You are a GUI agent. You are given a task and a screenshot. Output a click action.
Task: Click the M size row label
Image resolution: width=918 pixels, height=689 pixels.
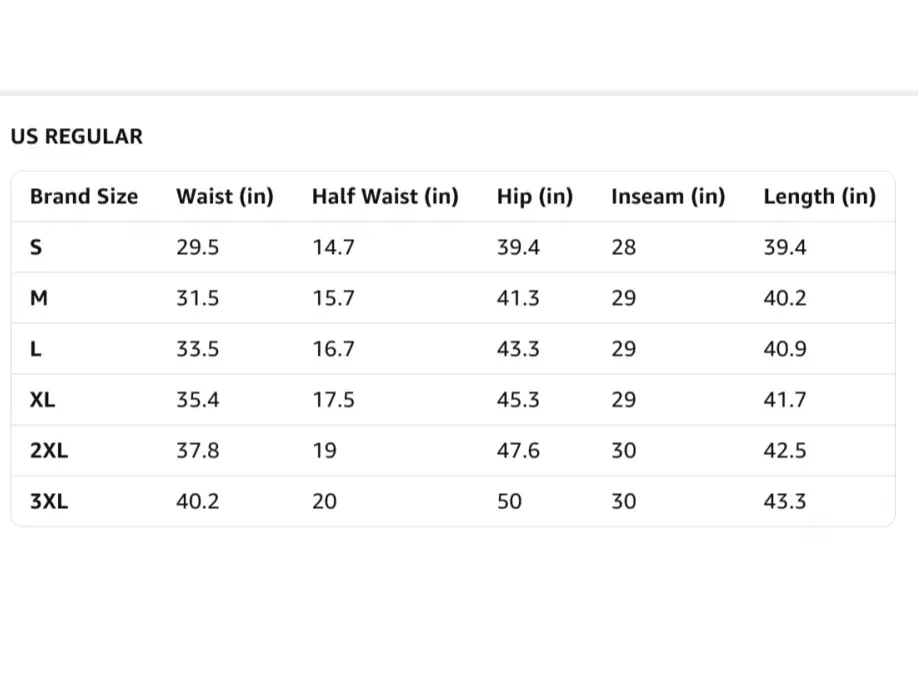pyautogui.click(x=39, y=299)
